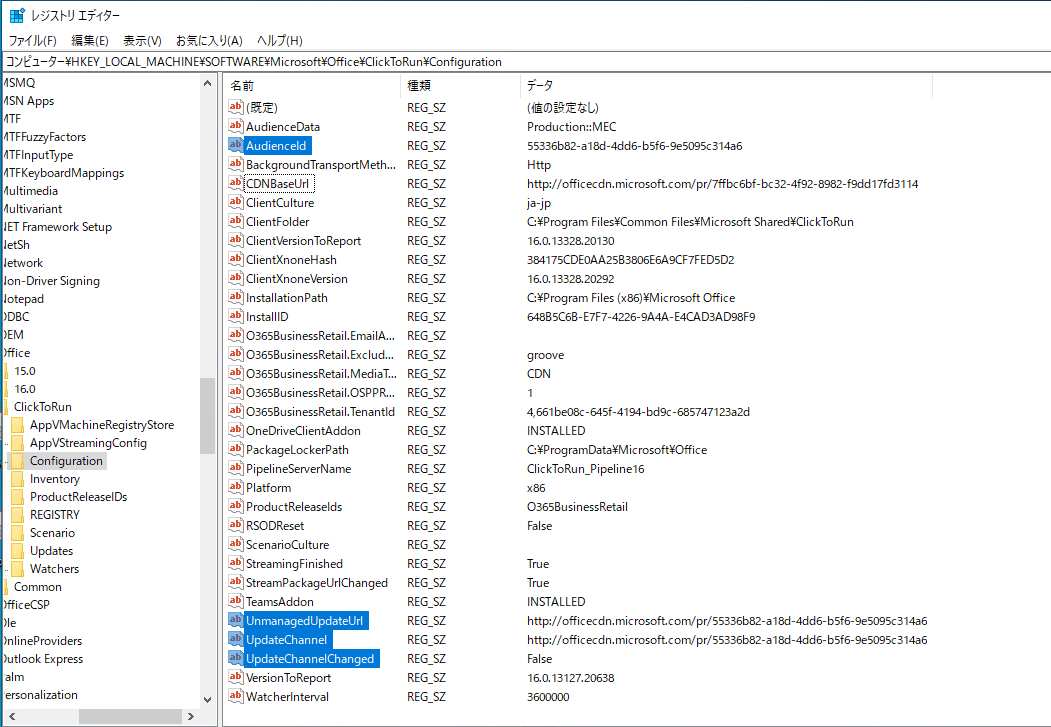This screenshot has height=727, width=1051.
Task: Click the Production::MEC data cell
Action: (x=571, y=127)
